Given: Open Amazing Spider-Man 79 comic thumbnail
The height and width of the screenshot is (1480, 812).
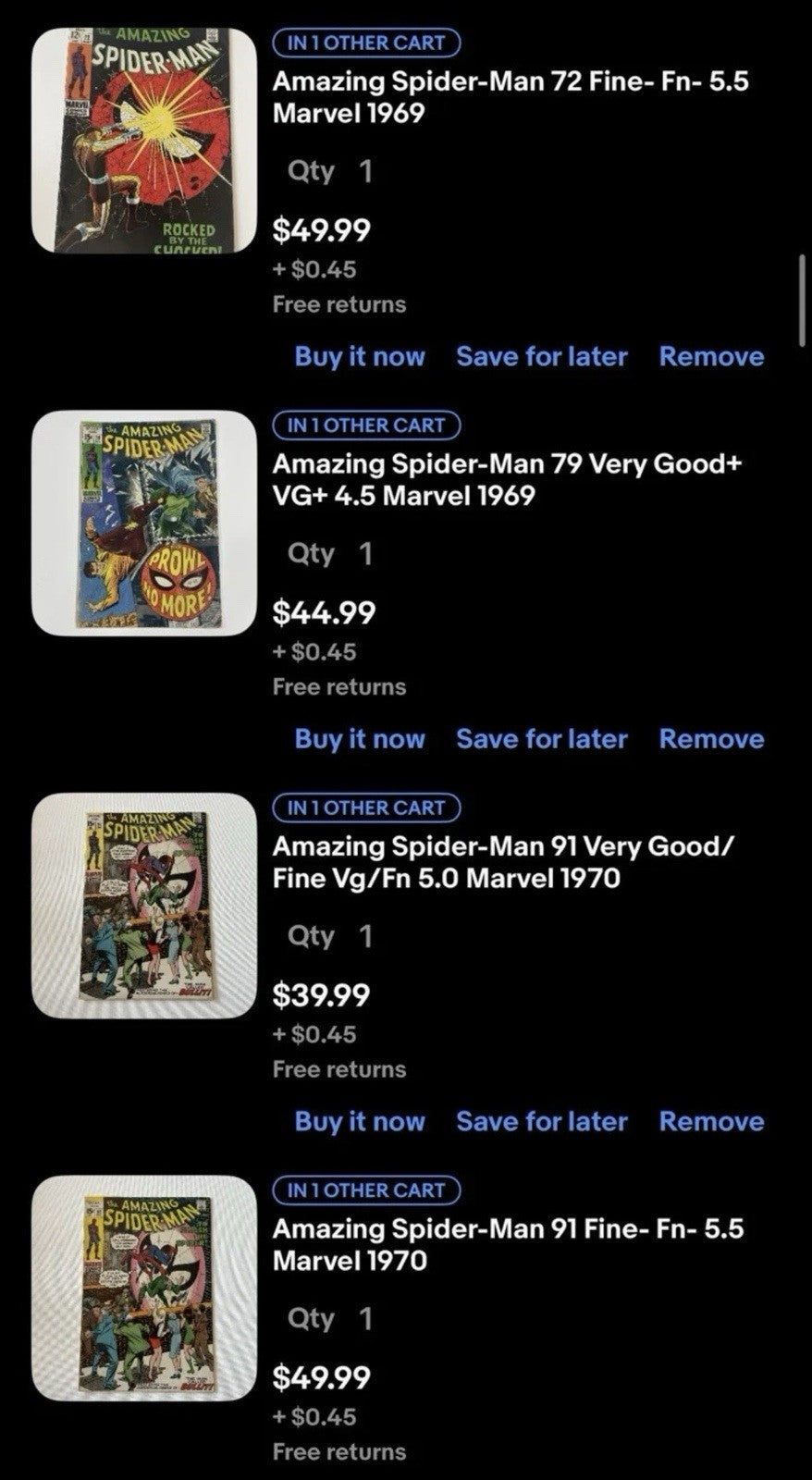Looking at the screenshot, I should pos(144,523).
